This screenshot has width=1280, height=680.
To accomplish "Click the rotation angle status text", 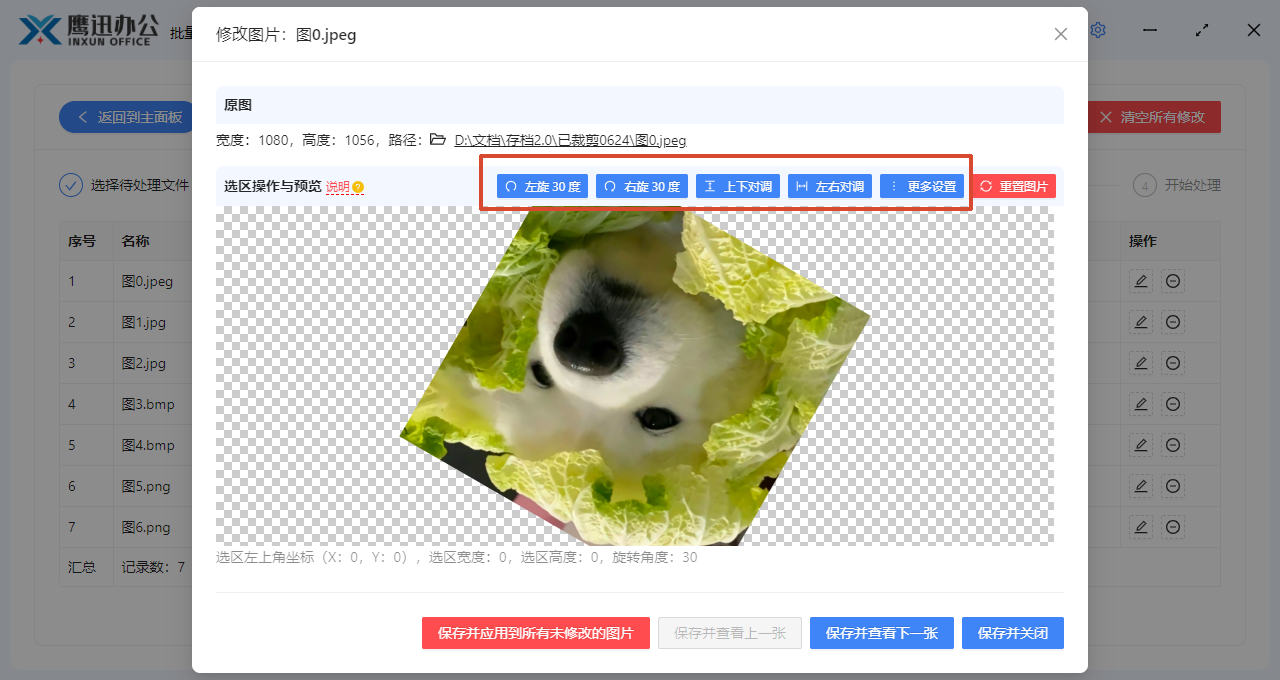I will point(655,557).
